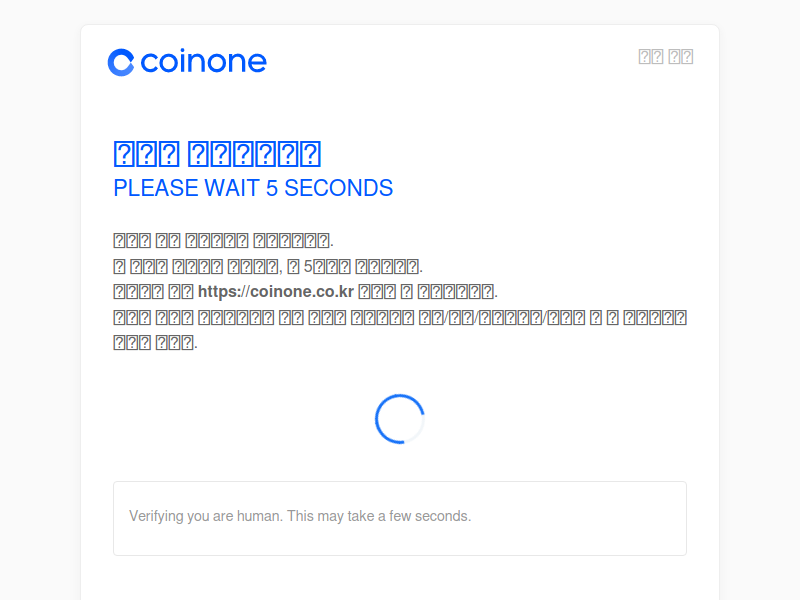The width and height of the screenshot is (800, 600).
Task: Click the word SECONDS in the heading
Action: pos(338,188)
